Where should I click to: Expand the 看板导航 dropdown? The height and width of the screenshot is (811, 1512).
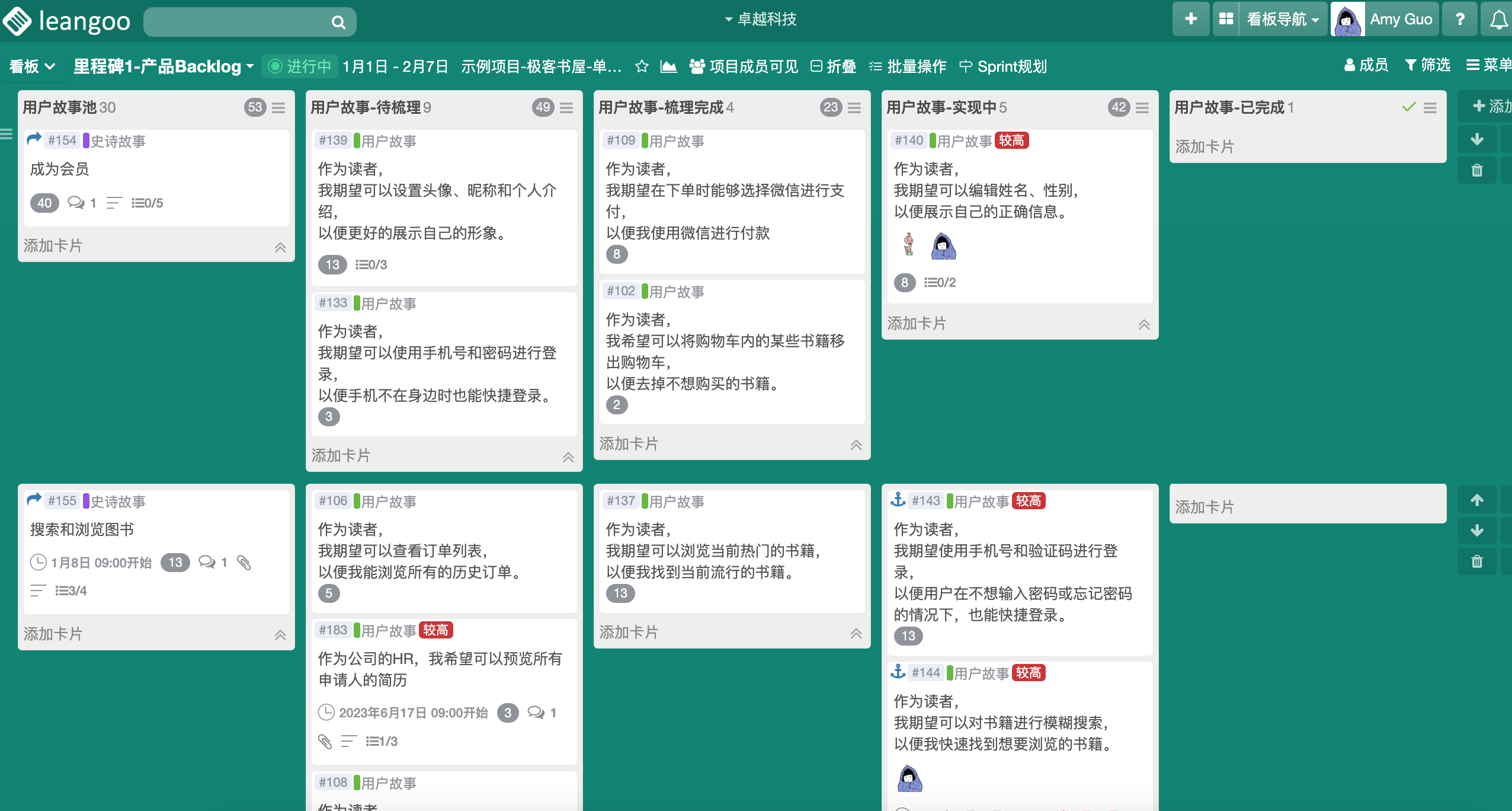(1283, 20)
